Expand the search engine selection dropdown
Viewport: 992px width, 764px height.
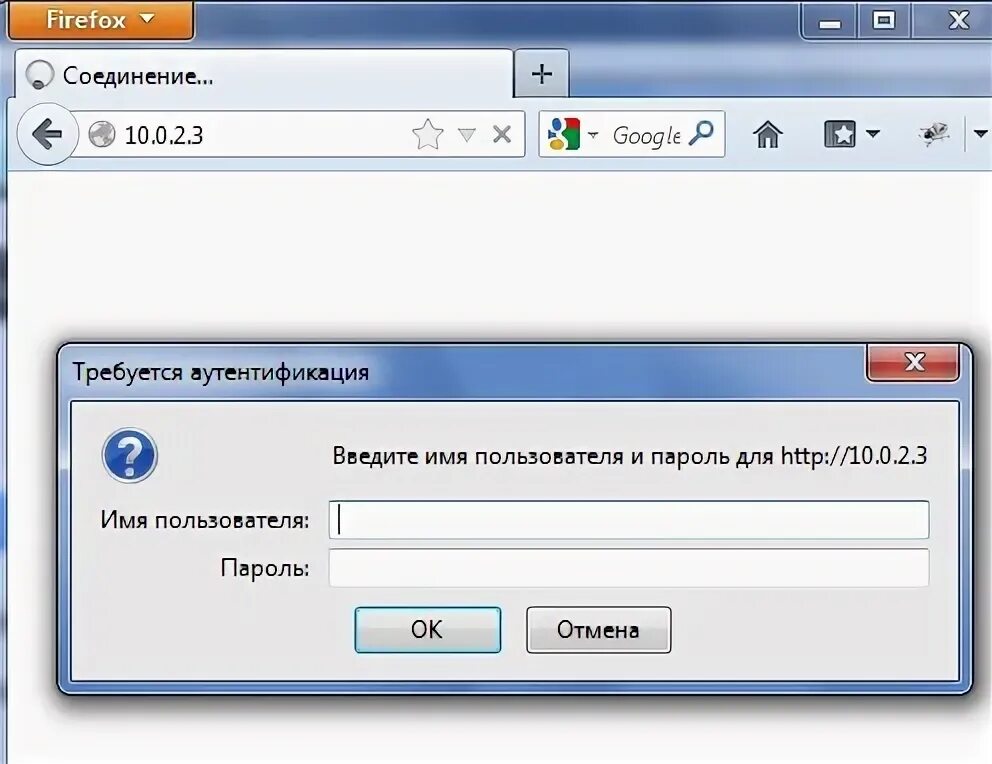point(593,134)
